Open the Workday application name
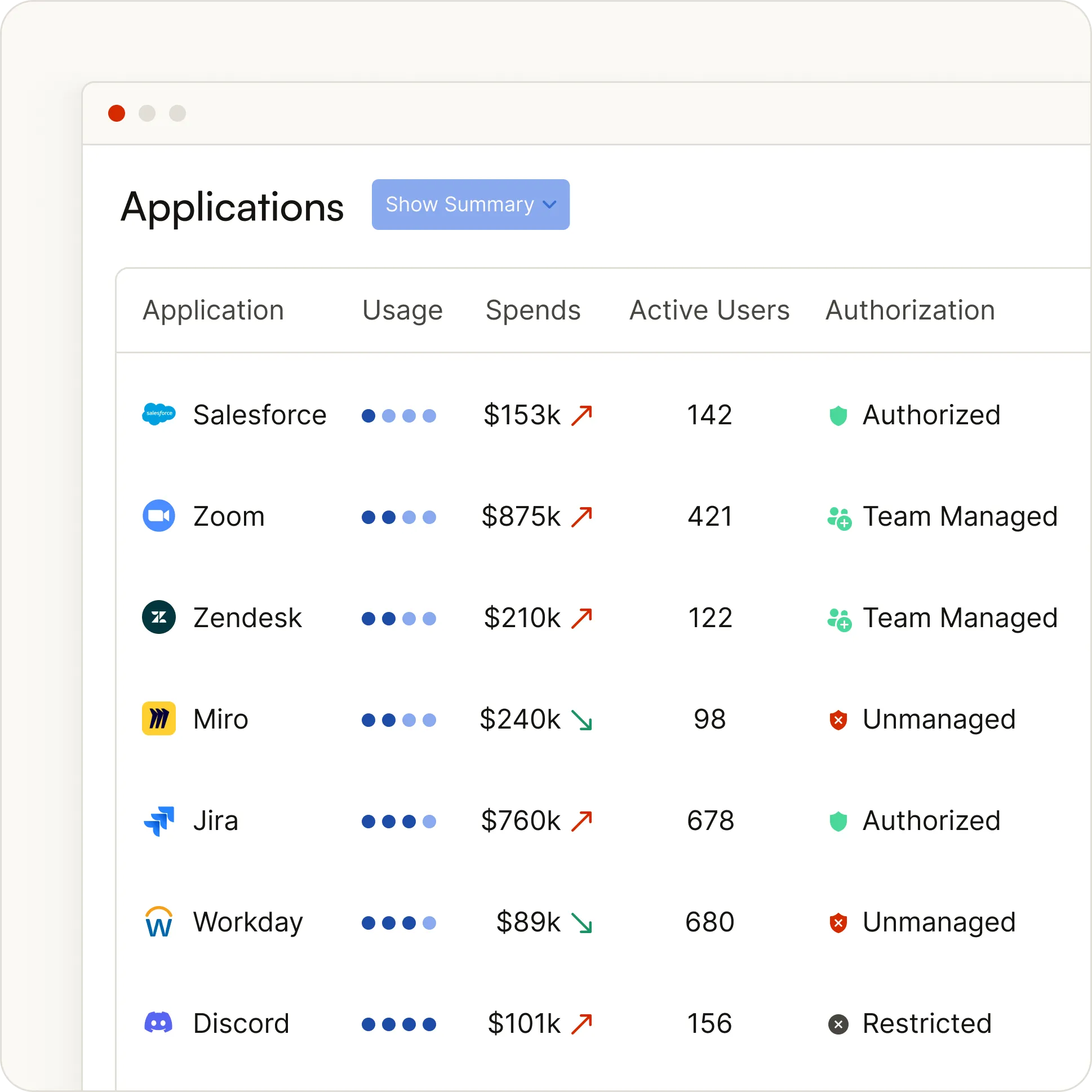Viewport: 1092px width, 1092px height. (x=248, y=923)
